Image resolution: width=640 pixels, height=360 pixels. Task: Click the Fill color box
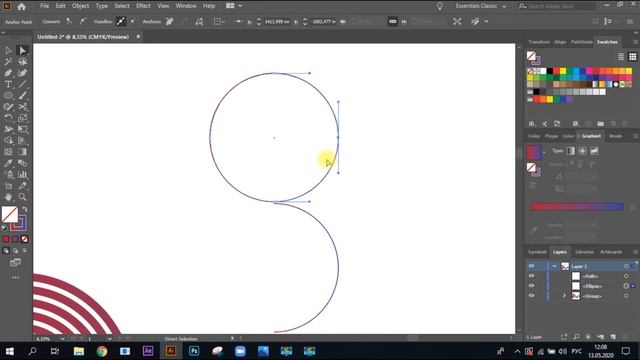10,214
